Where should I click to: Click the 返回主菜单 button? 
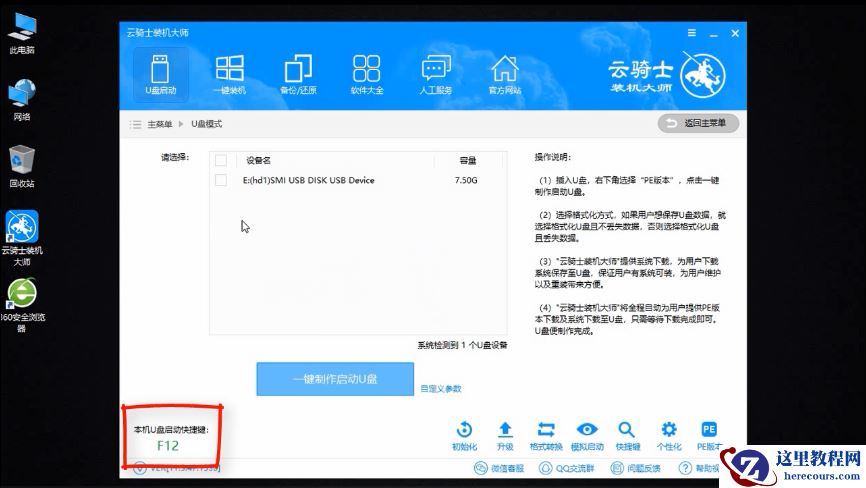point(698,123)
